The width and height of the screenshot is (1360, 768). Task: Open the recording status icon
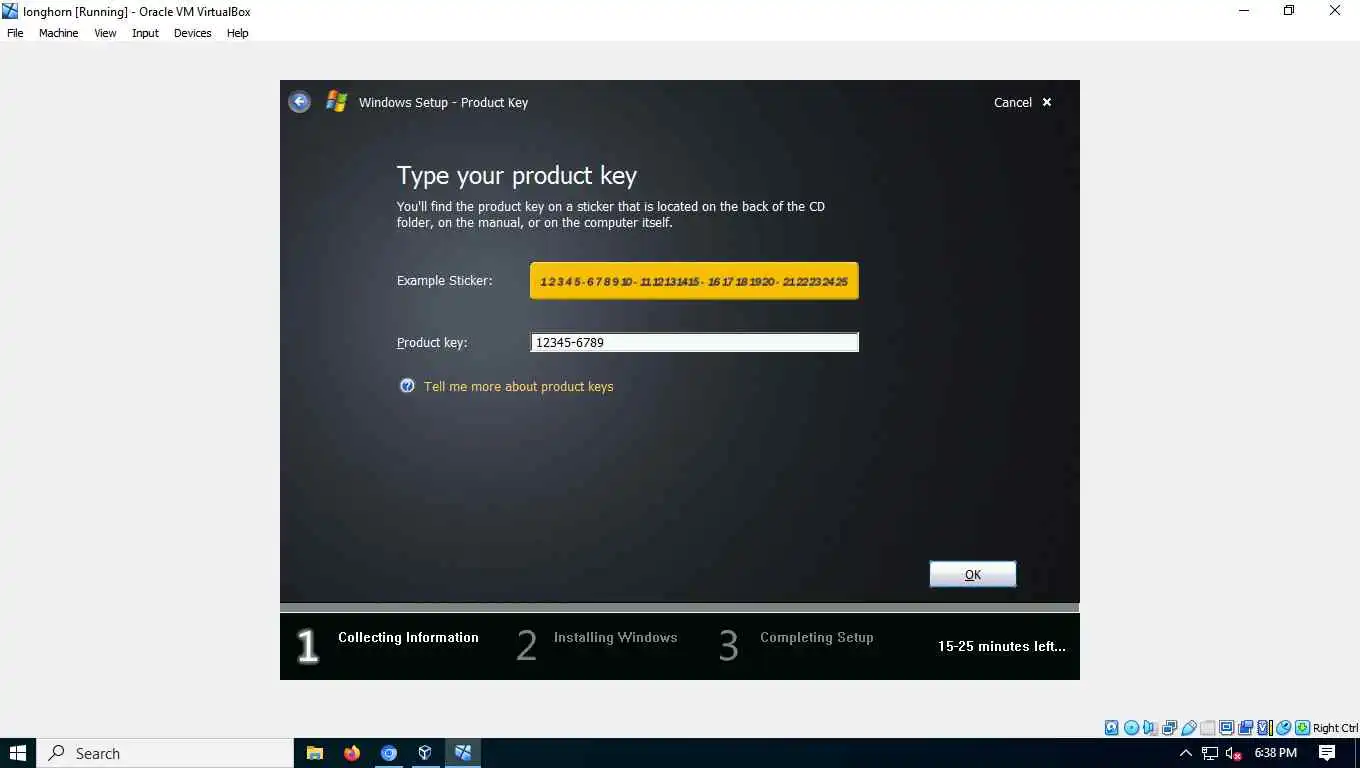pos(1245,728)
